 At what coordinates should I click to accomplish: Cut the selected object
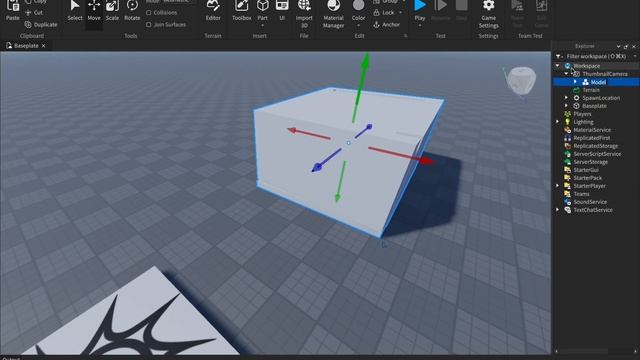[x=34, y=13]
